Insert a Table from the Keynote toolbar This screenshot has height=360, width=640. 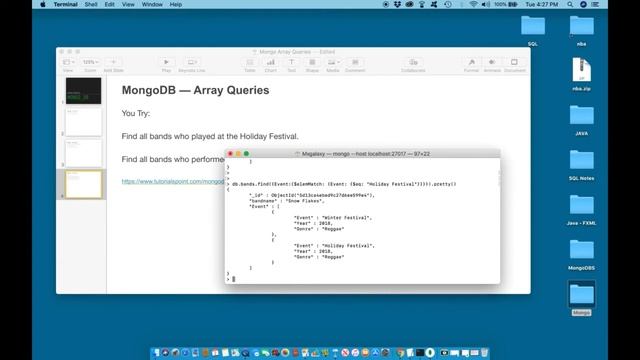[x=250, y=62]
